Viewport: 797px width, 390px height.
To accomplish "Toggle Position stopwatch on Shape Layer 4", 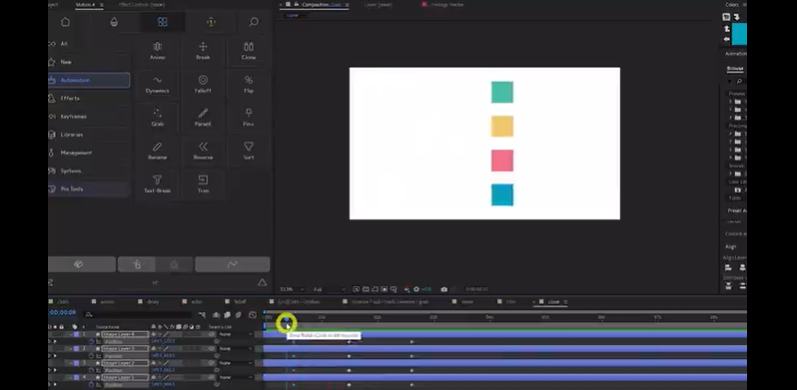I will pyautogui.click(x=92, y=341).
